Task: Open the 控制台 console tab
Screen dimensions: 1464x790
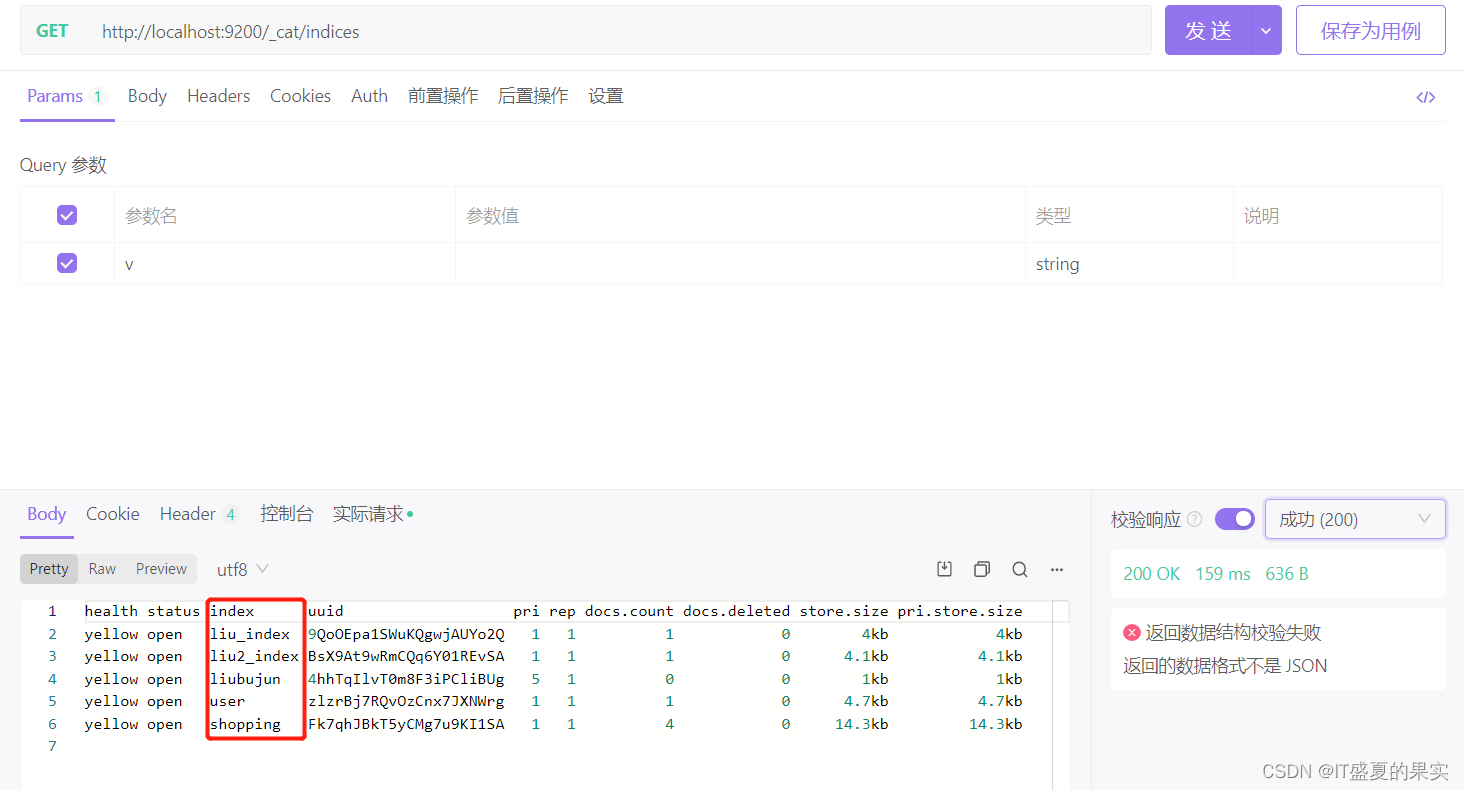Action: (x=287, y=513)
